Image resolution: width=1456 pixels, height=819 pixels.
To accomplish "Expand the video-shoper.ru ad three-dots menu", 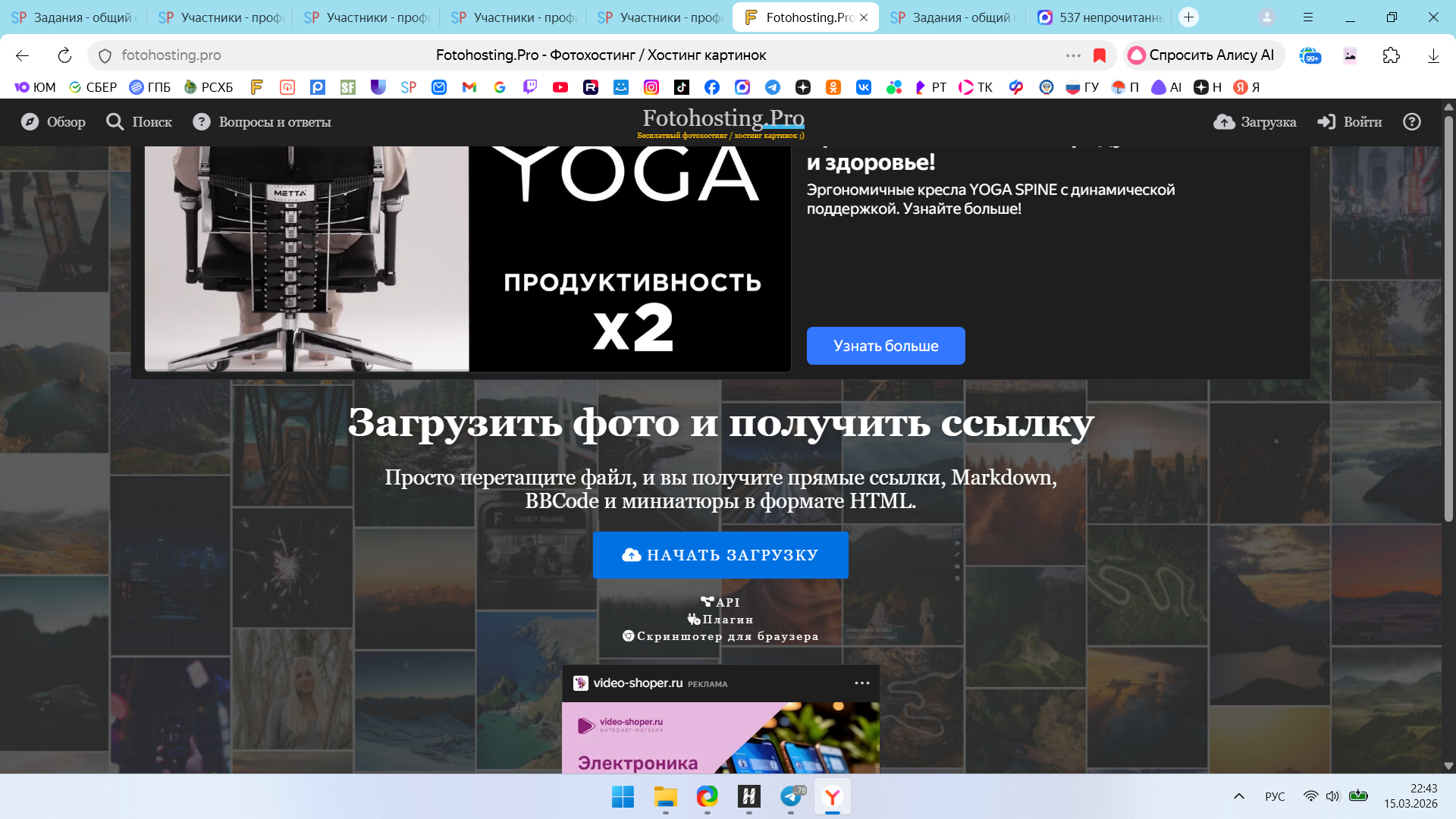I will pyautogui.click(x=862, y=683).
